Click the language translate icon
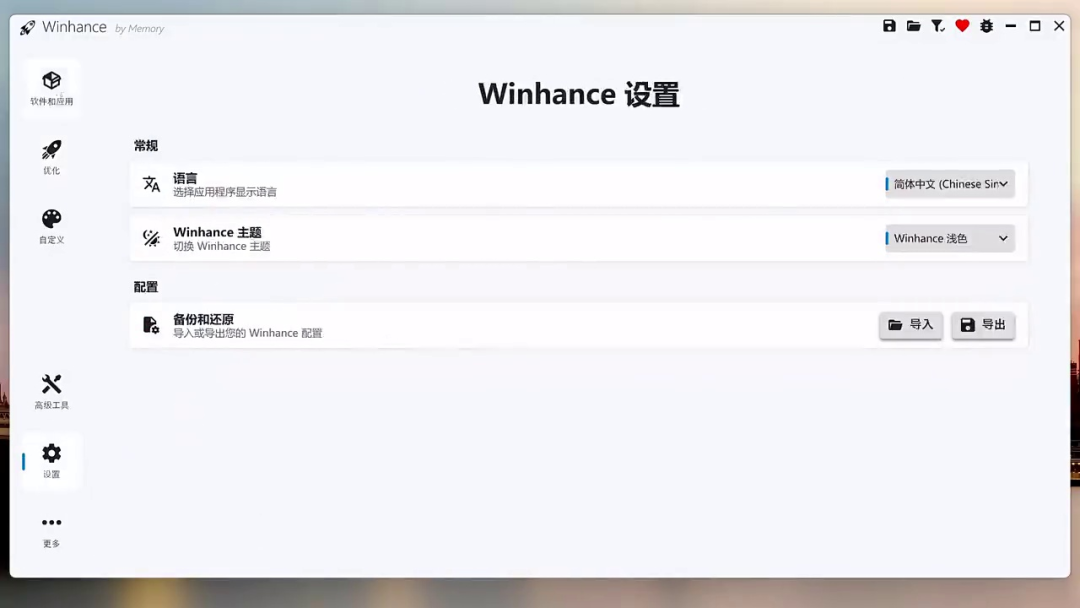Screen dimensions: 1080x608 (x=152, y=184)
